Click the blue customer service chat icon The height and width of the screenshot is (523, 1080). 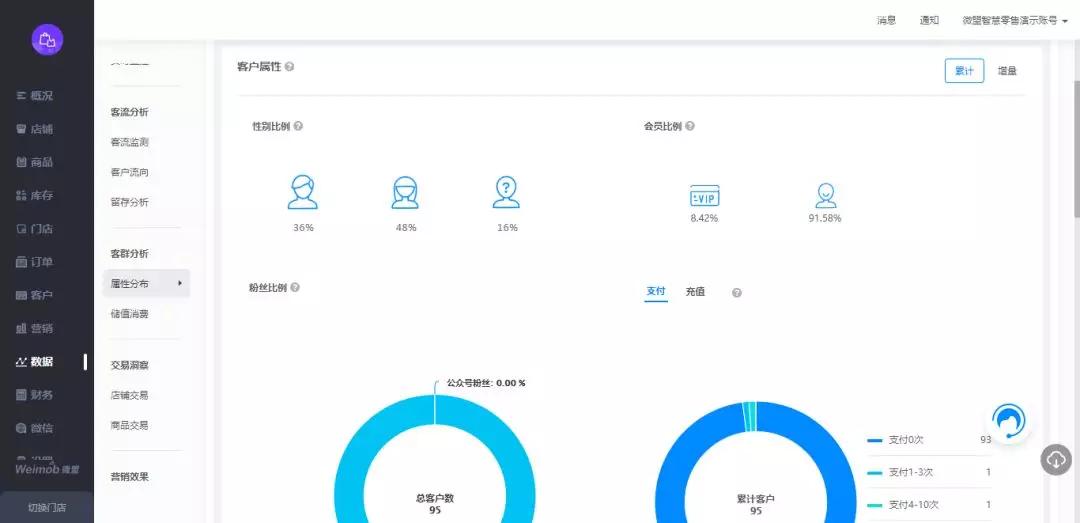click(1009, 420)
